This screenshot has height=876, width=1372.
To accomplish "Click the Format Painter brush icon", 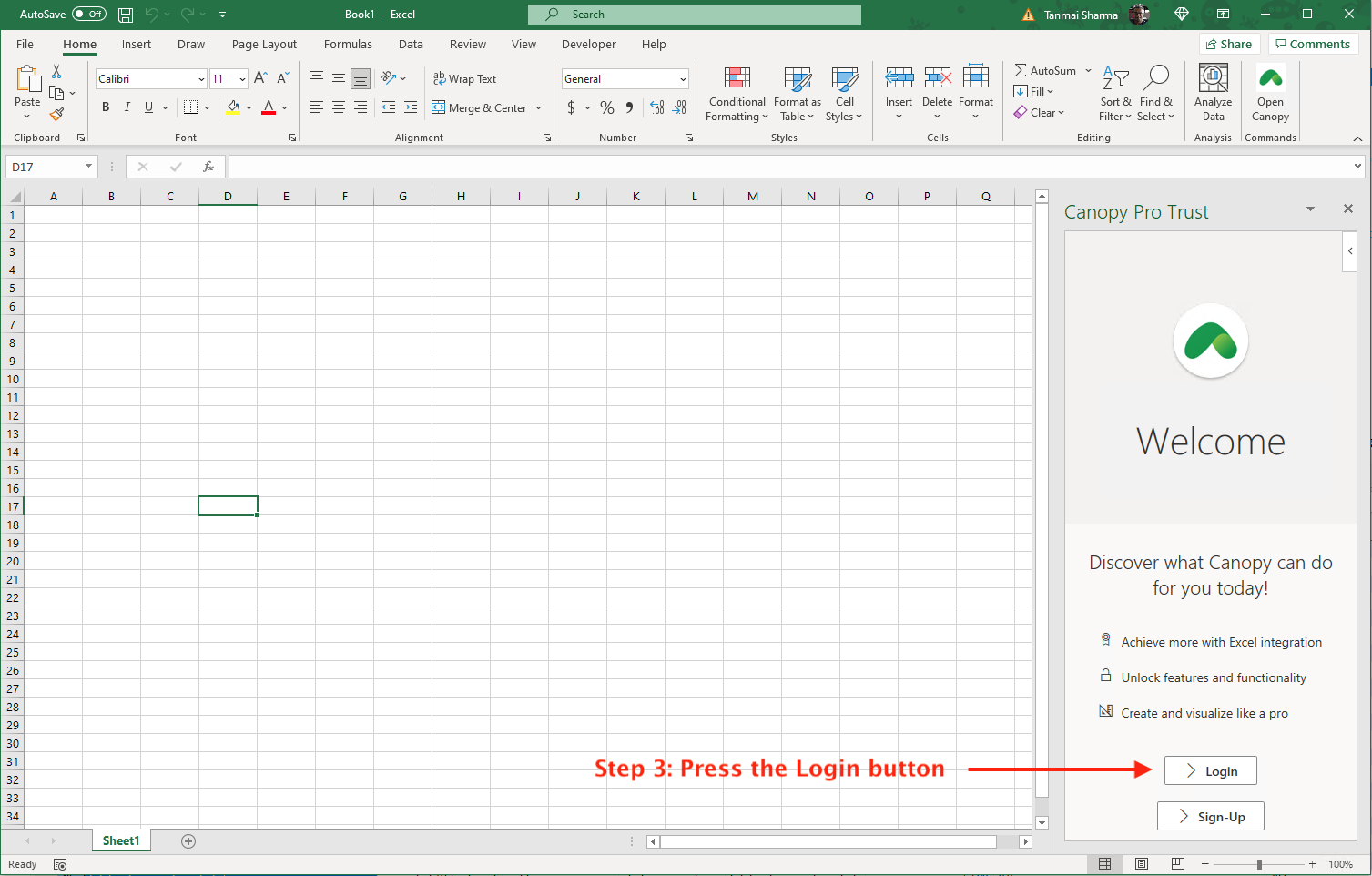I will coord(56,115).
